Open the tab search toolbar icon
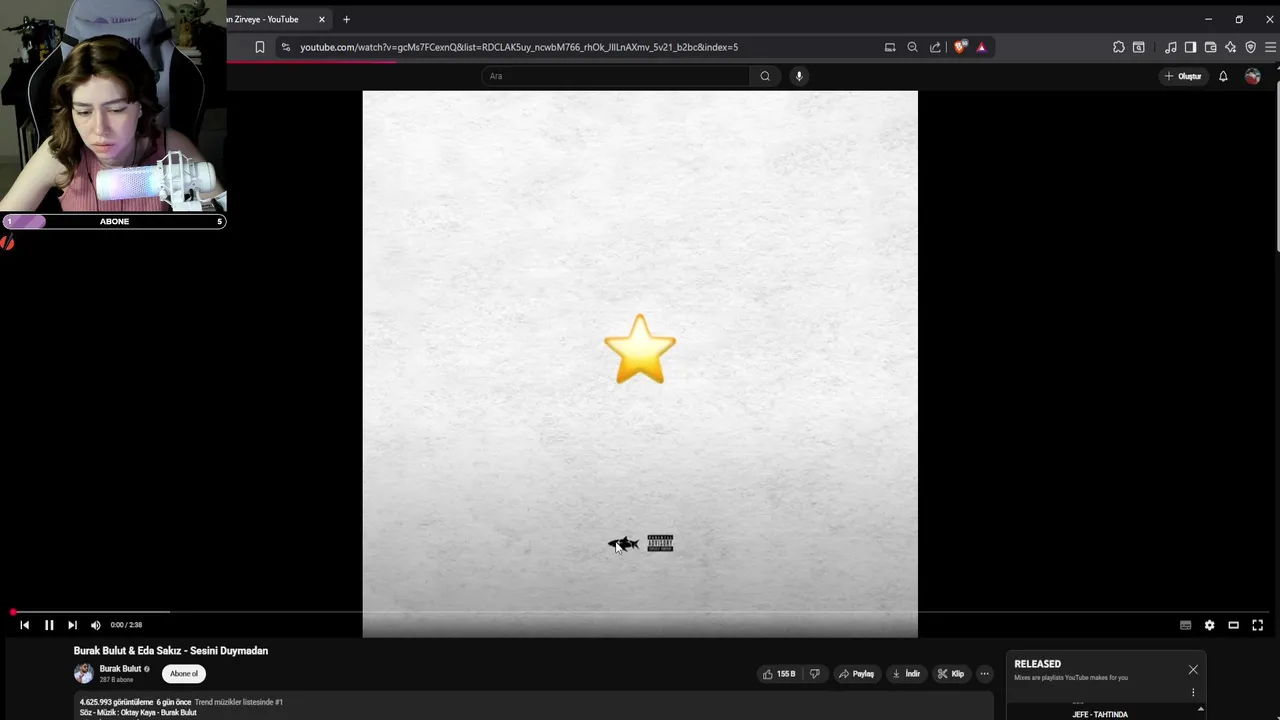Viewport: 1280px width, 720px height. tap(1138, 47)
